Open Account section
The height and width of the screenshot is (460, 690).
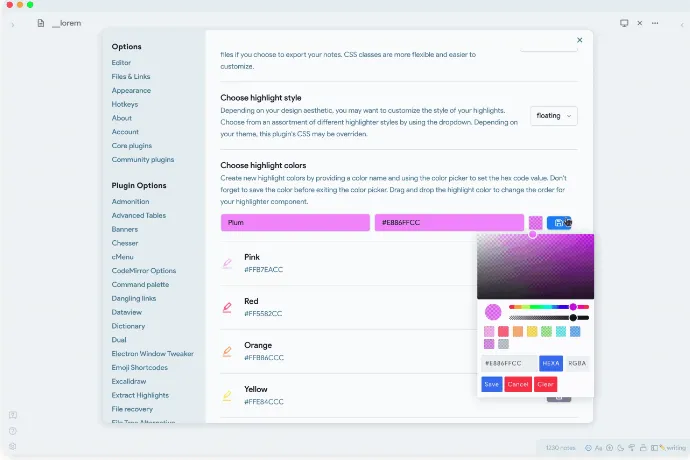point(125,132)
